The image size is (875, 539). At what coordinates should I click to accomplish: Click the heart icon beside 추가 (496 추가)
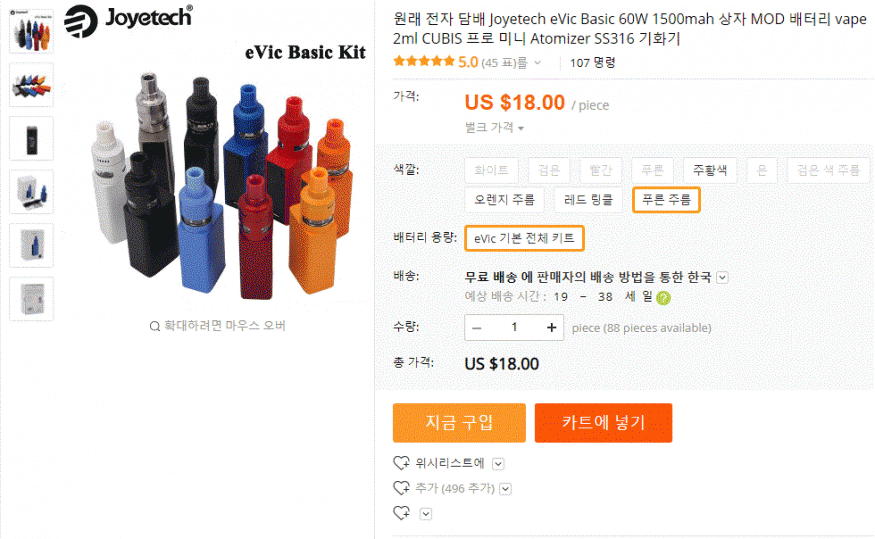[401, 488]
